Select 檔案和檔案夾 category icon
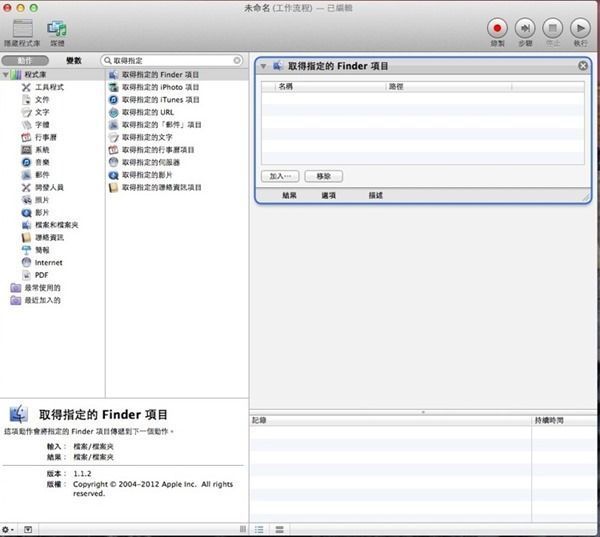This screenshot has width=600, height=537. (26, 225)
